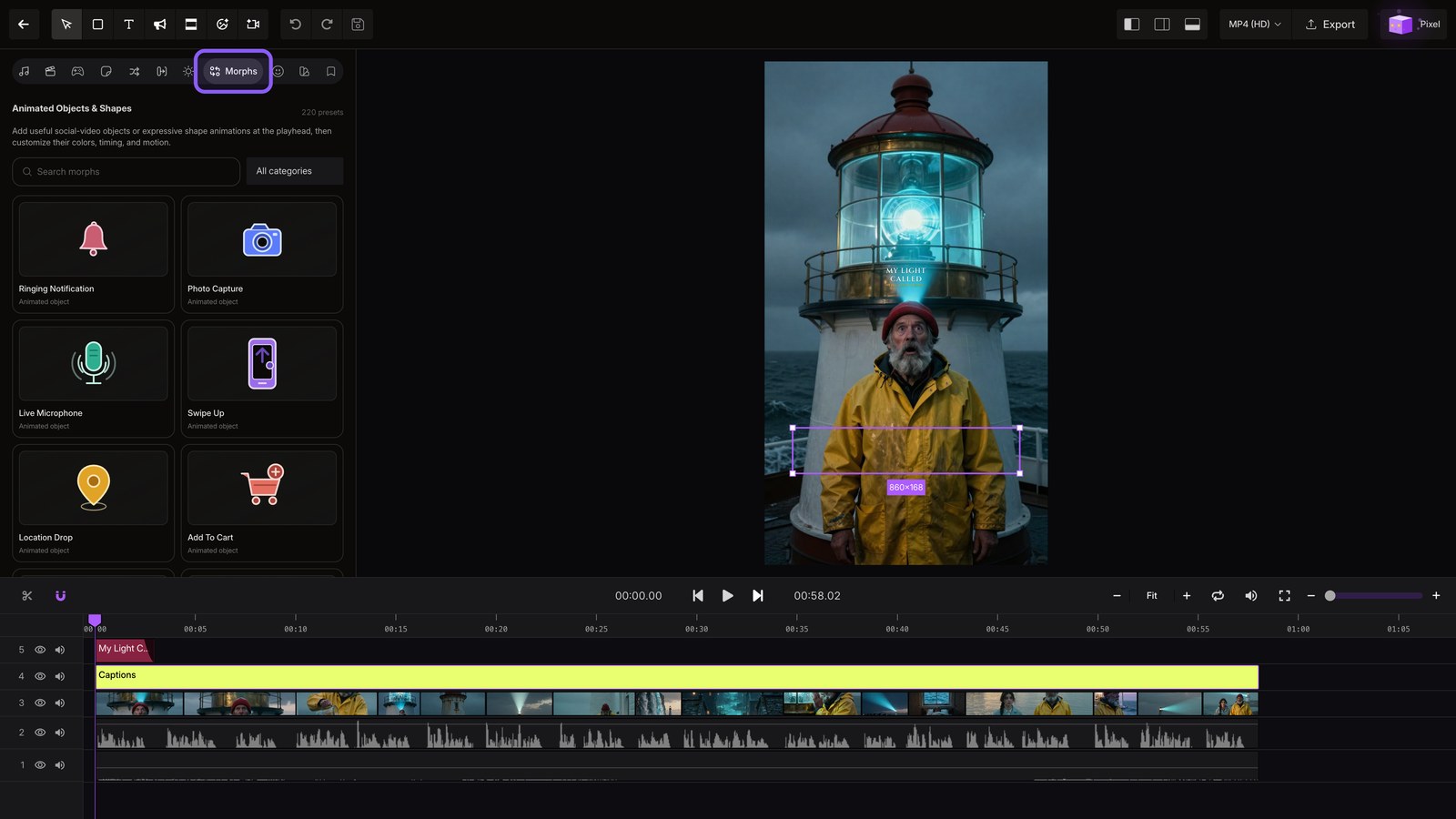Select the scissors split tool

pyautogui.click(x=27, y=596)
